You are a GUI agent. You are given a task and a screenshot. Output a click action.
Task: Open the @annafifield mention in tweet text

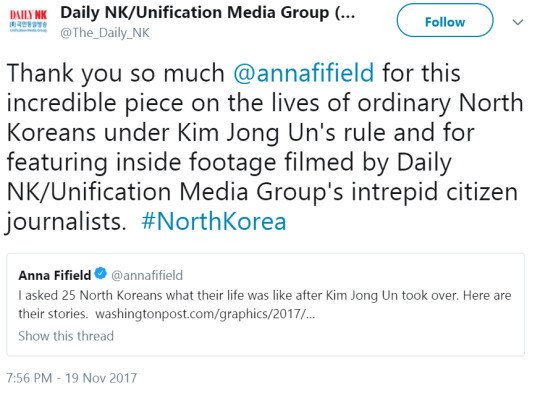coord(303,73)
